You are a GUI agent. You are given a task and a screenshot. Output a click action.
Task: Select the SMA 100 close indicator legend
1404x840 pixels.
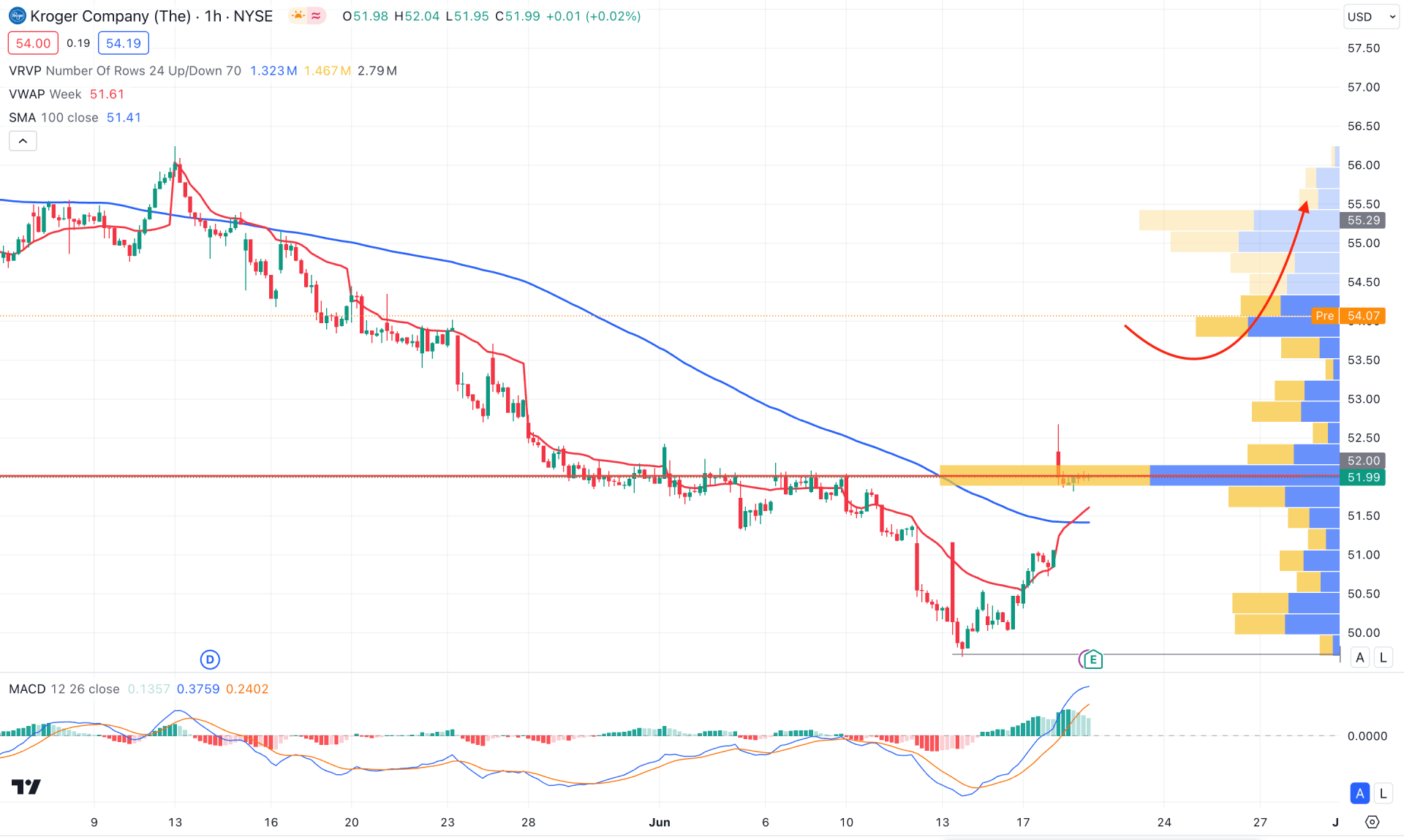53,117
